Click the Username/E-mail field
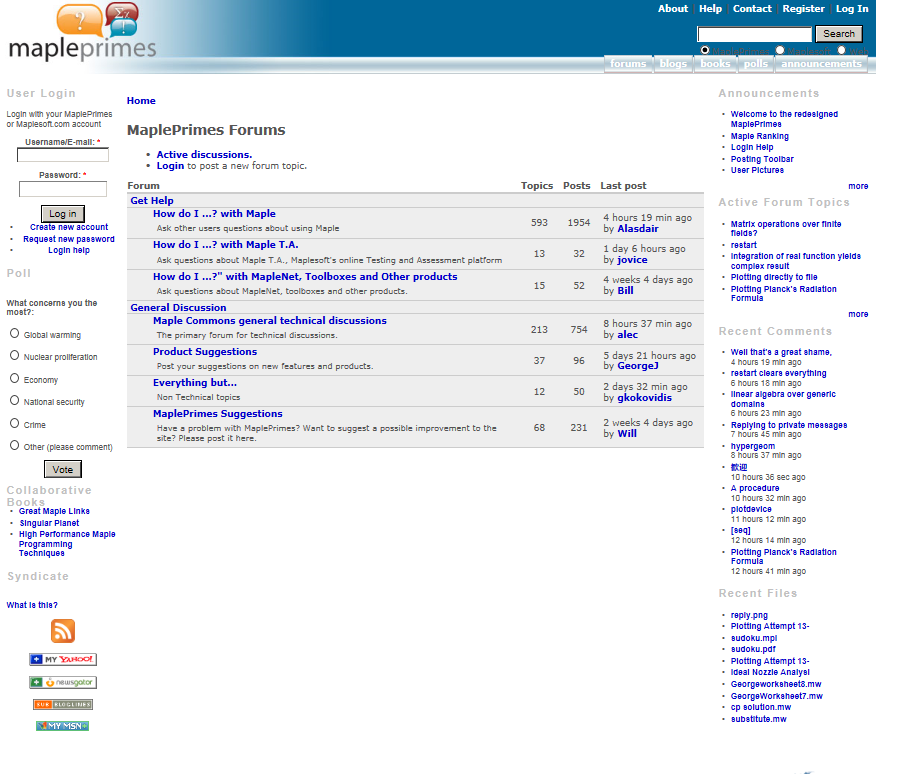Image resolution: width=921 pixels, height=774 pixels. [63, 155]
